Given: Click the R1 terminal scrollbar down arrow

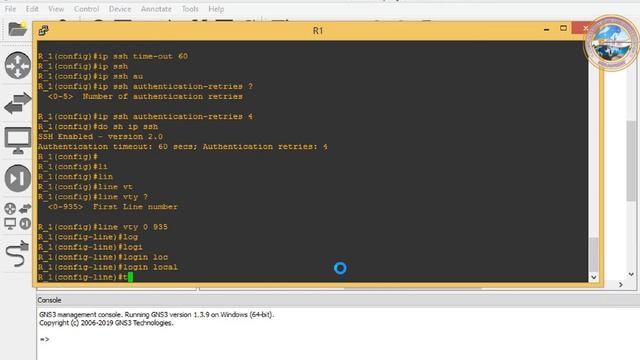Looking at the screenshot, I should coord(594,277).
